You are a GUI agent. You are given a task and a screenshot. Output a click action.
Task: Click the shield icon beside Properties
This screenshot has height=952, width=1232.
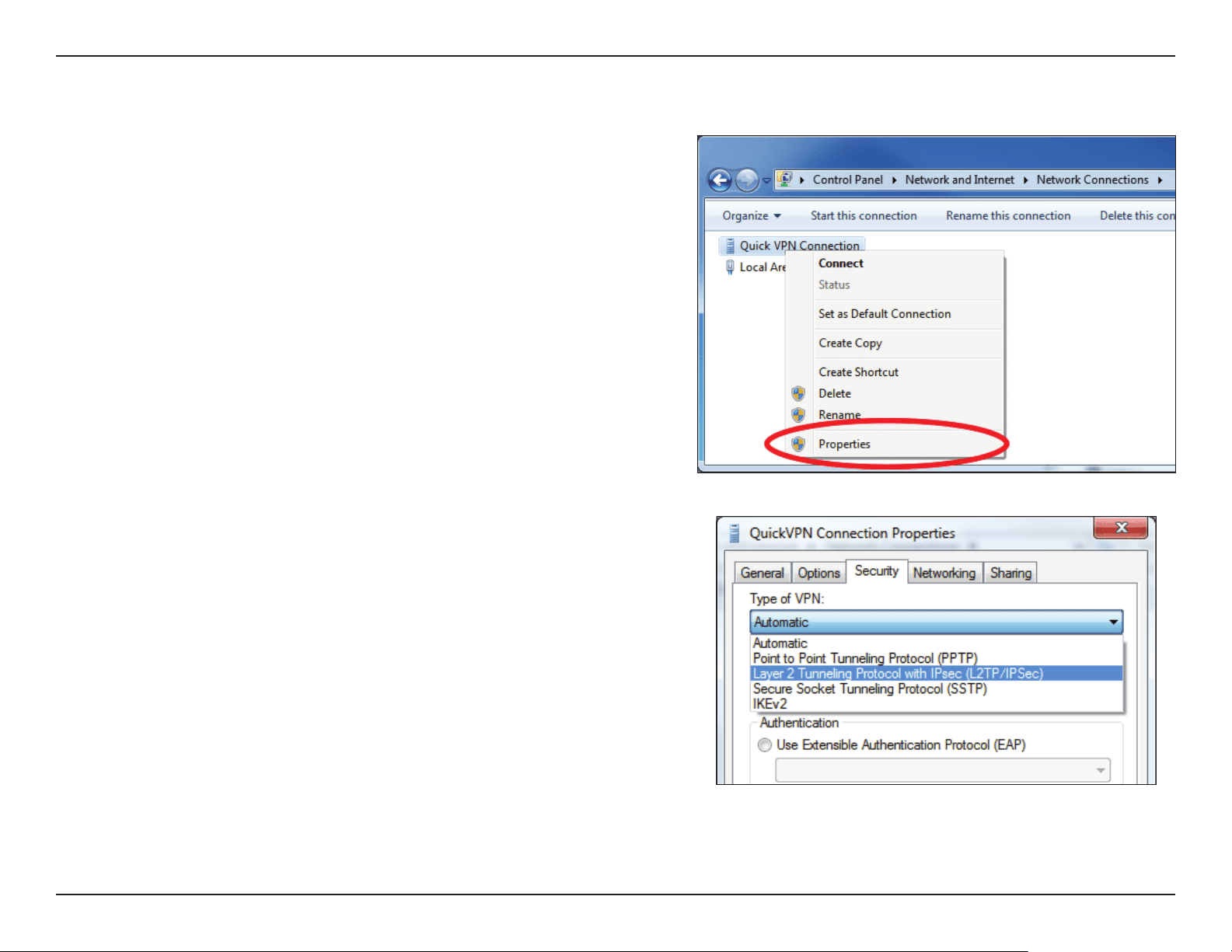[798, 445]
